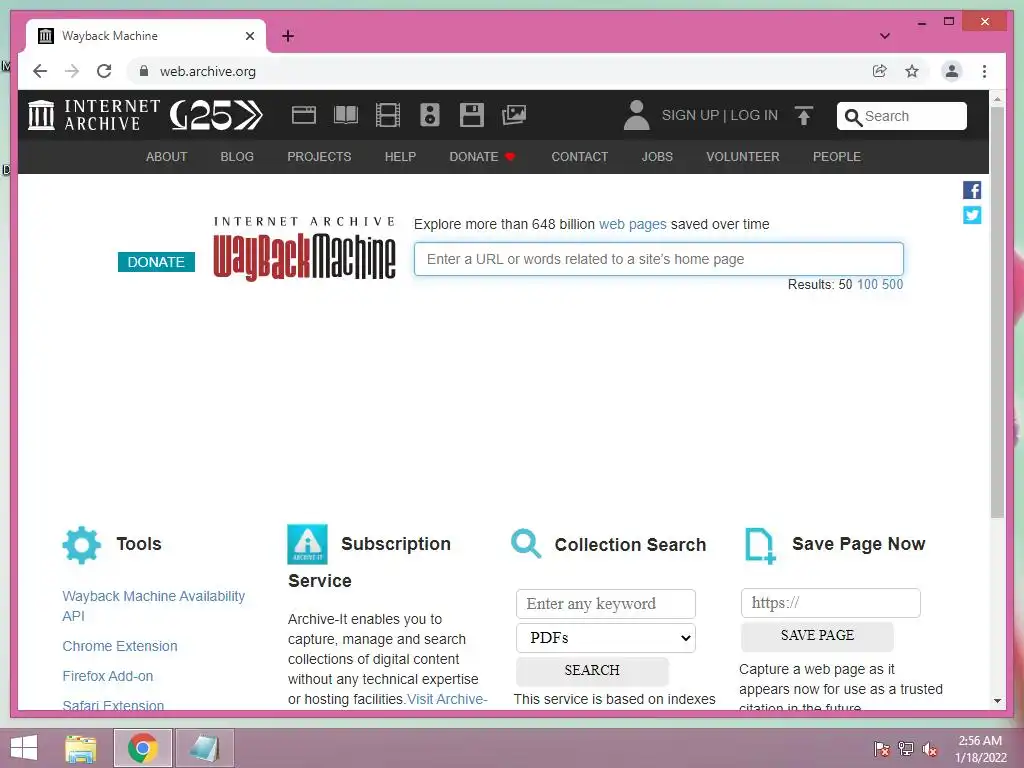Open the HELP menu item
The height and width of the screenshot is (768, 1024).
point(400,157)
